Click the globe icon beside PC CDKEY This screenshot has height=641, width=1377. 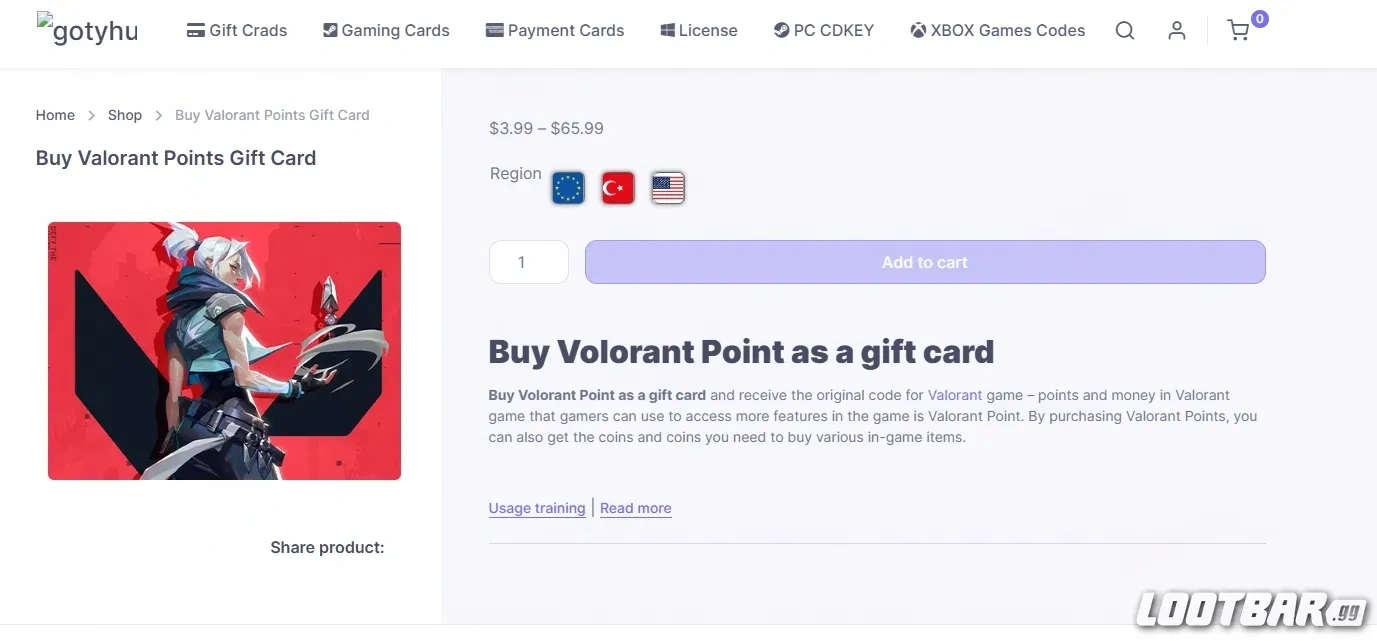tap(779, 30)
